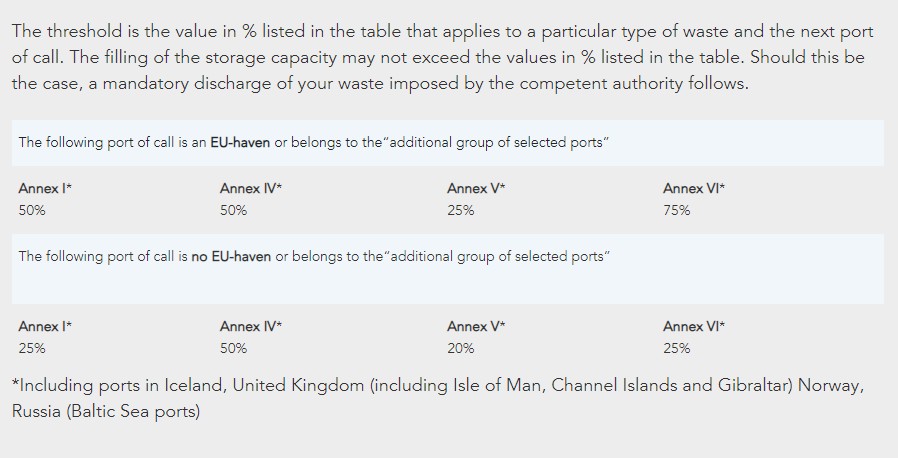Click 50% under Annex IV* in first table

pos(234,211)
